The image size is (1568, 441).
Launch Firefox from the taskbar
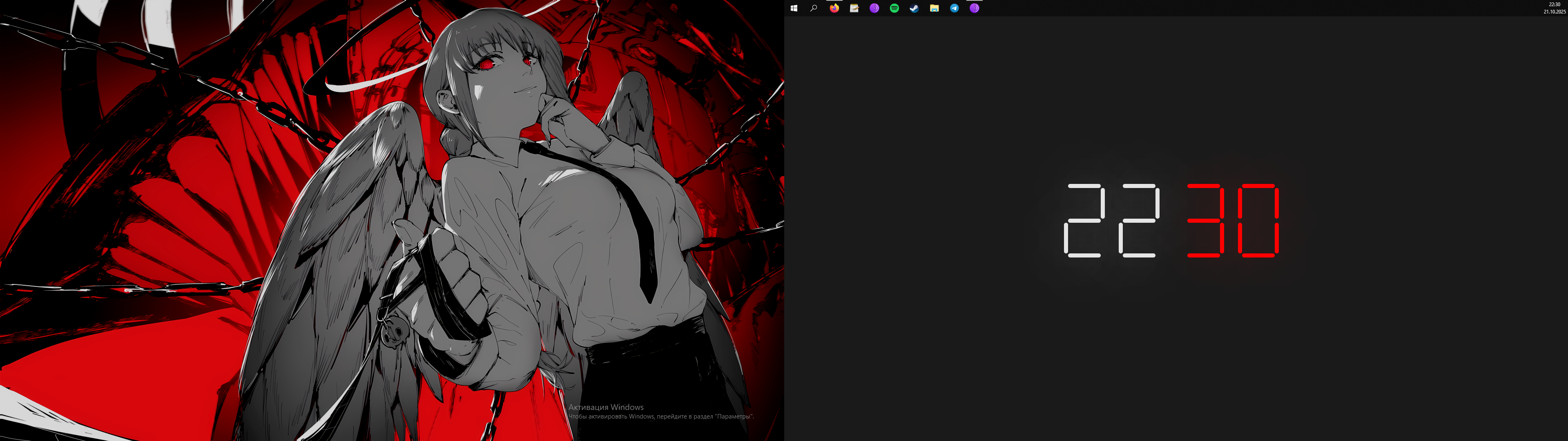(834, 9)
